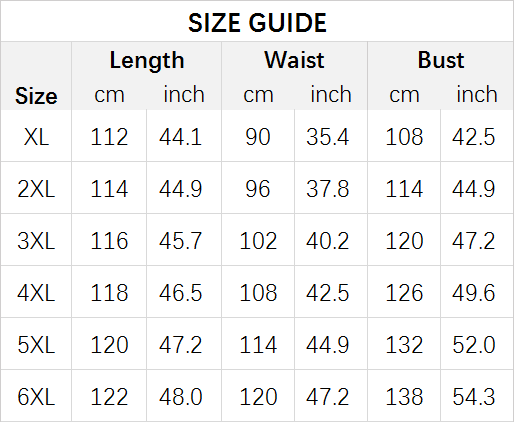Viewport: 515px width, 423px height.
Task: Click 2XL waist value 37.8 inch
Action: coord(327,189)
